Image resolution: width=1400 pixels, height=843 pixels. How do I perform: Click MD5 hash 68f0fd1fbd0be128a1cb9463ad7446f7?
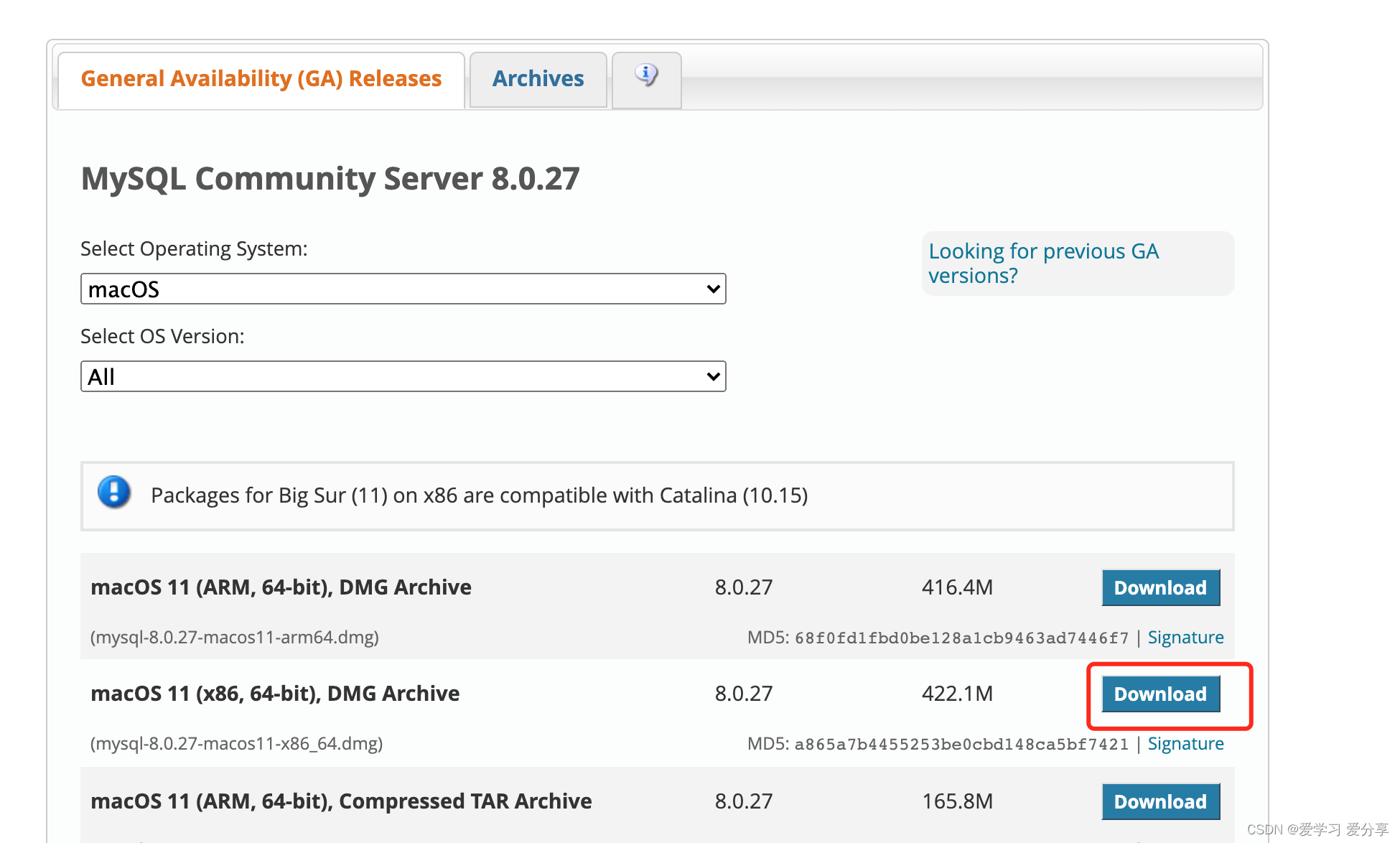click(x=961, y=638)
